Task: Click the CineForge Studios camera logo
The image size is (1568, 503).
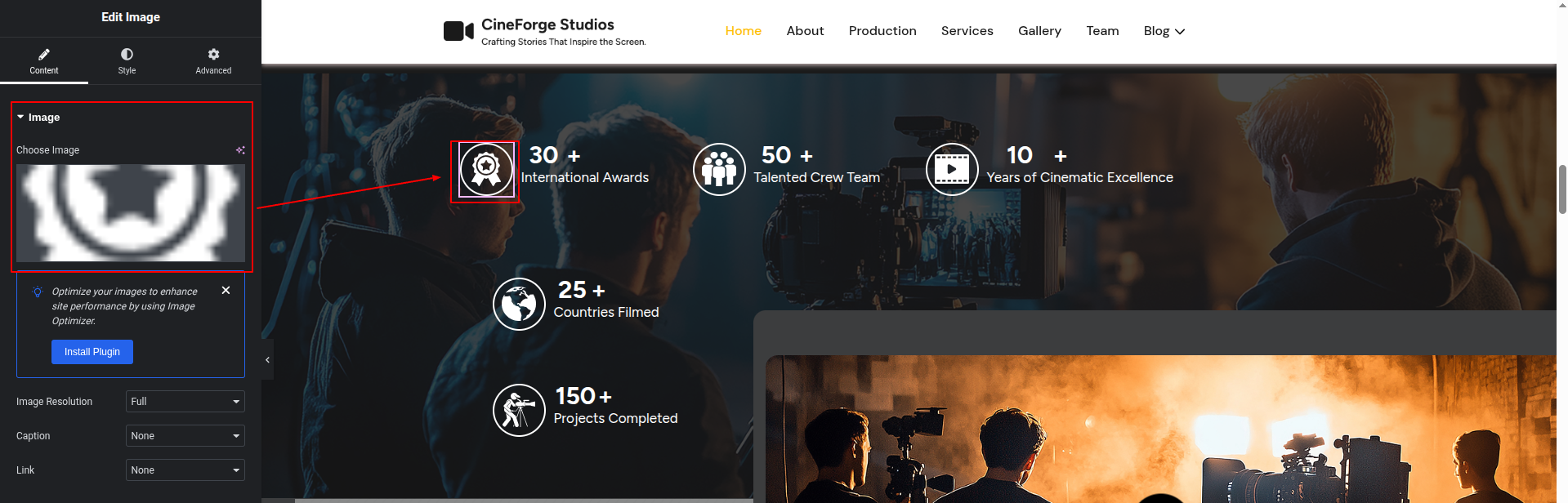Action: point(458,31)
